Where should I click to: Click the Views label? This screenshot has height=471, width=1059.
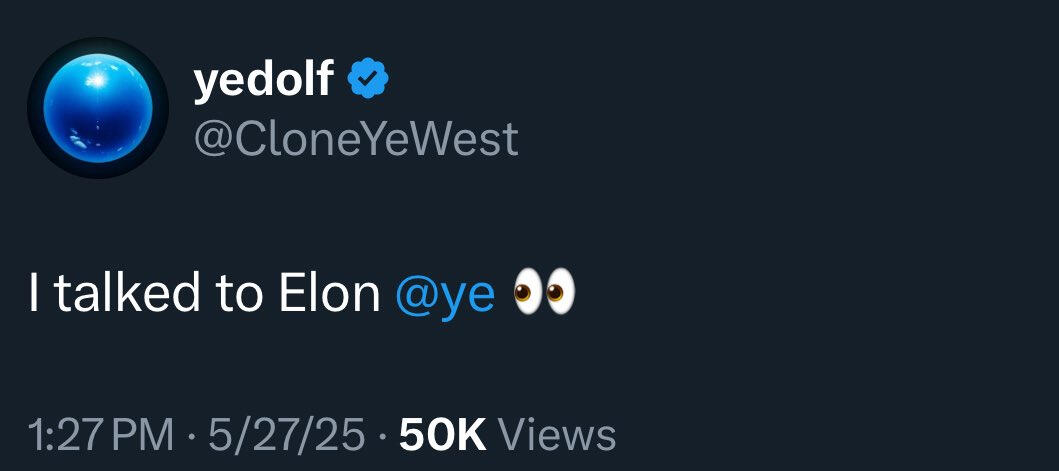click(x=557, y=435)
